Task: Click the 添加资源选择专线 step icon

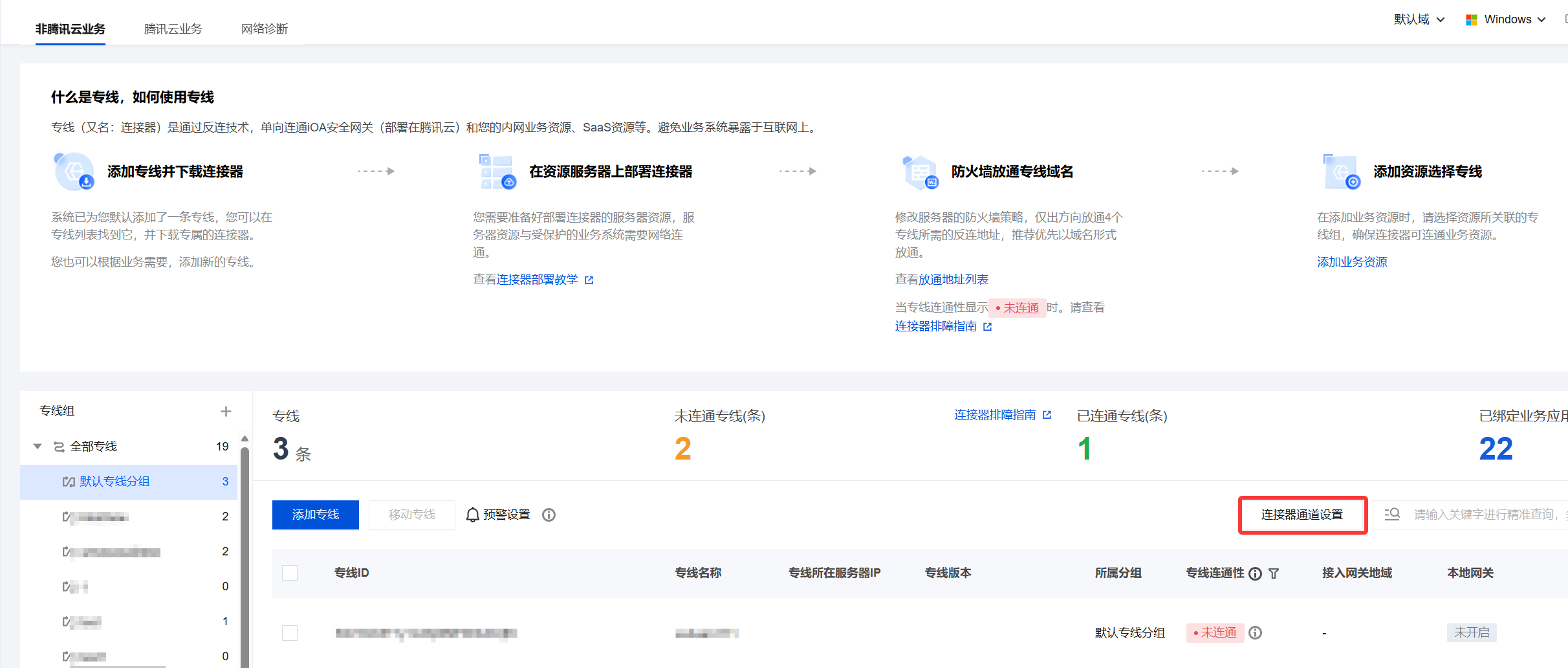Action: (1342, 172)
